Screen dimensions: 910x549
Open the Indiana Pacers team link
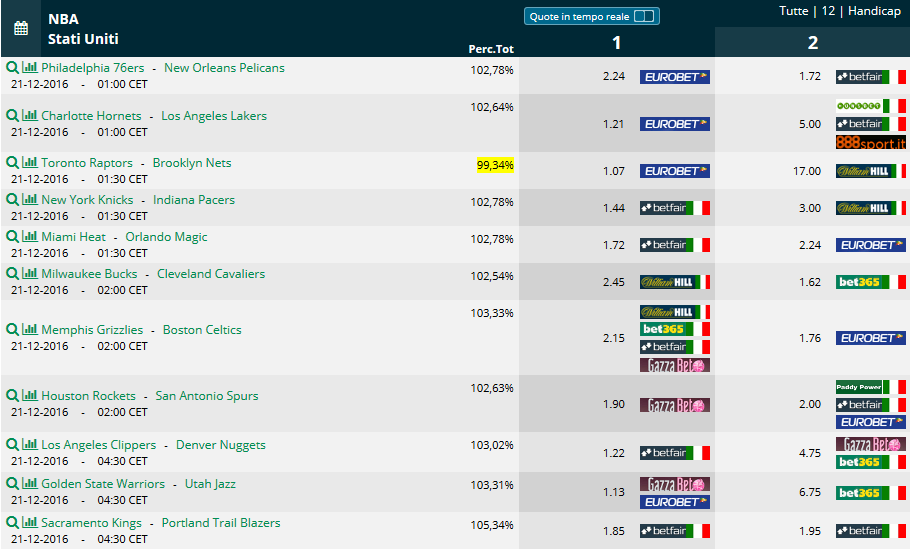click(x=194, y=200)
